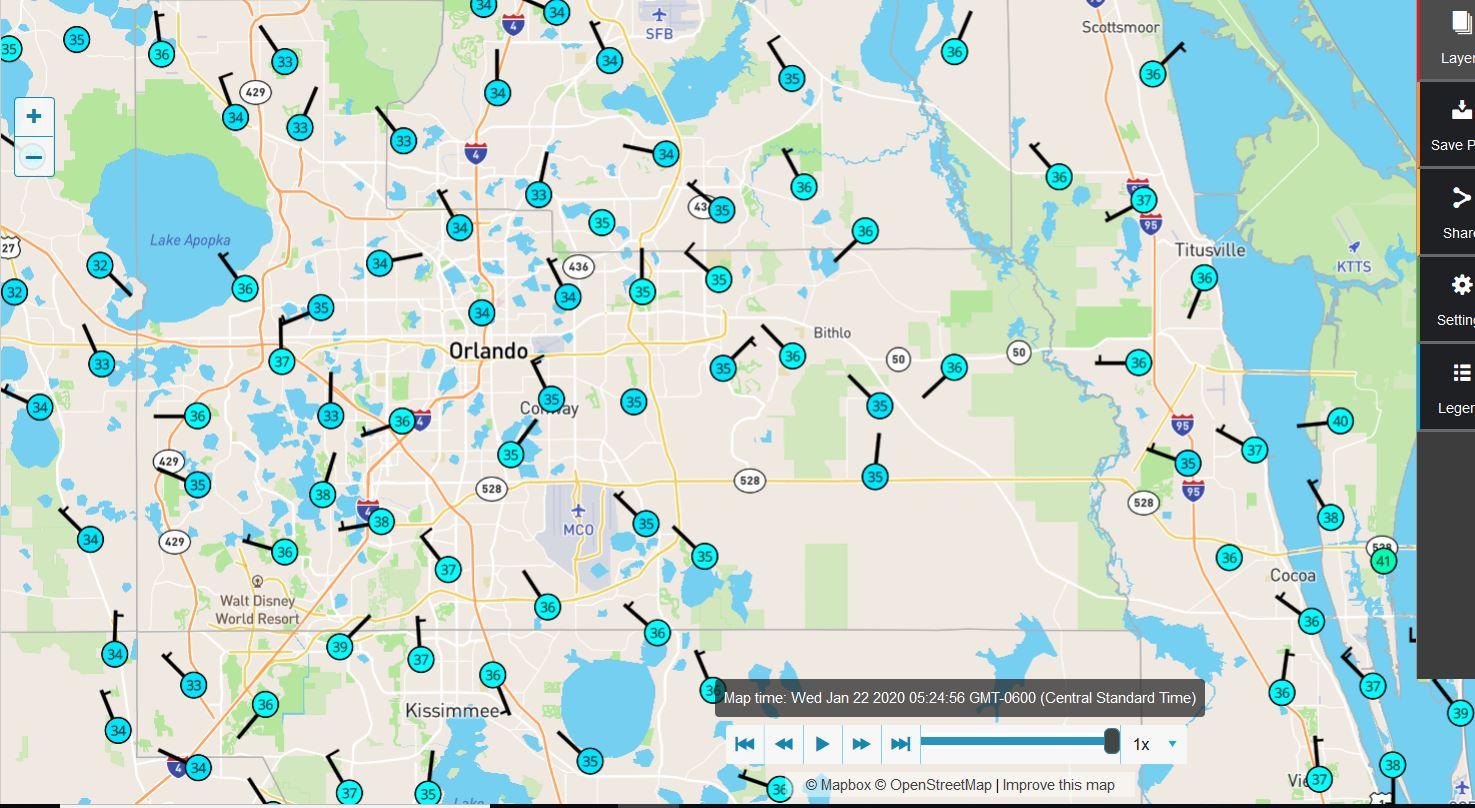
Task: Click the 39 station near Disney World
Action: coord(340,646)
